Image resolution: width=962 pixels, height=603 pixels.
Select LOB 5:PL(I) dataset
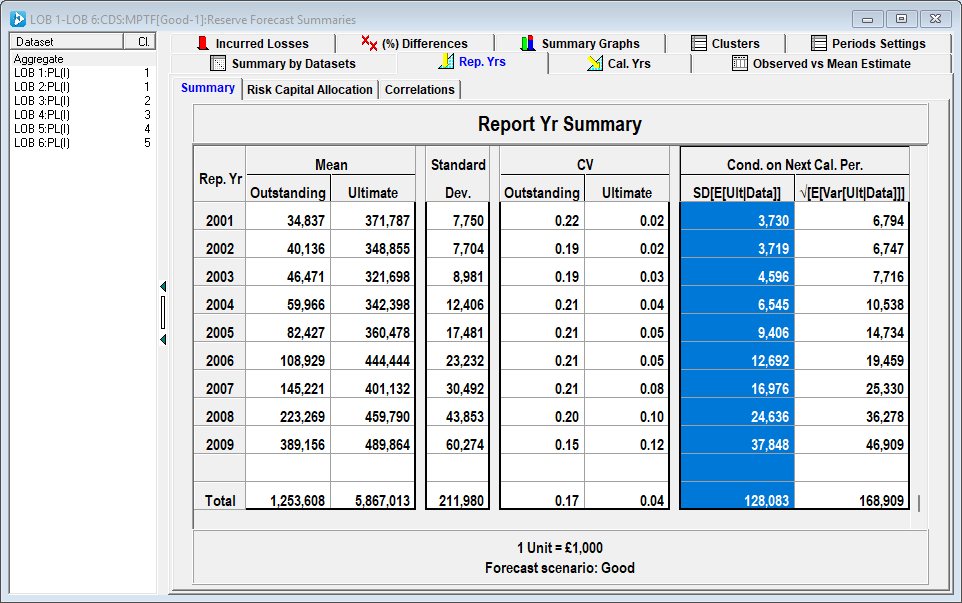point(82,129)
